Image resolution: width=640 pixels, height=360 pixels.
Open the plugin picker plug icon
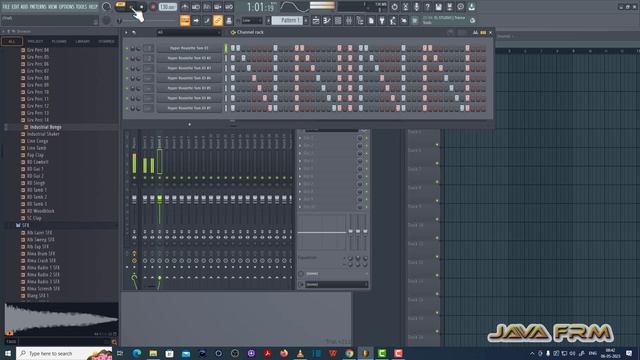pyautogui.click(x=382, y=20)
